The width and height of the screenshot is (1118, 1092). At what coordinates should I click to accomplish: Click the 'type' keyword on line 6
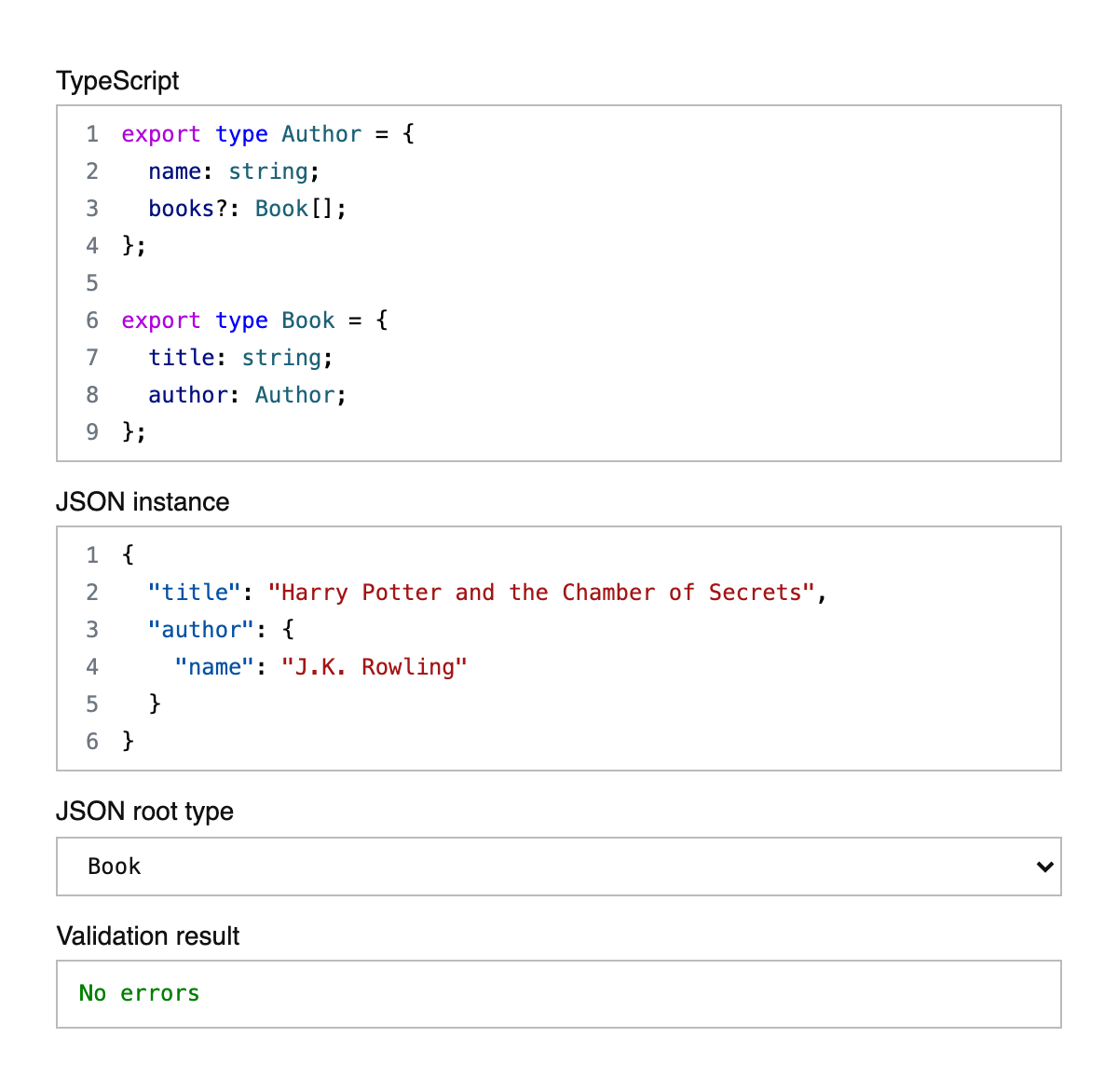241,321
